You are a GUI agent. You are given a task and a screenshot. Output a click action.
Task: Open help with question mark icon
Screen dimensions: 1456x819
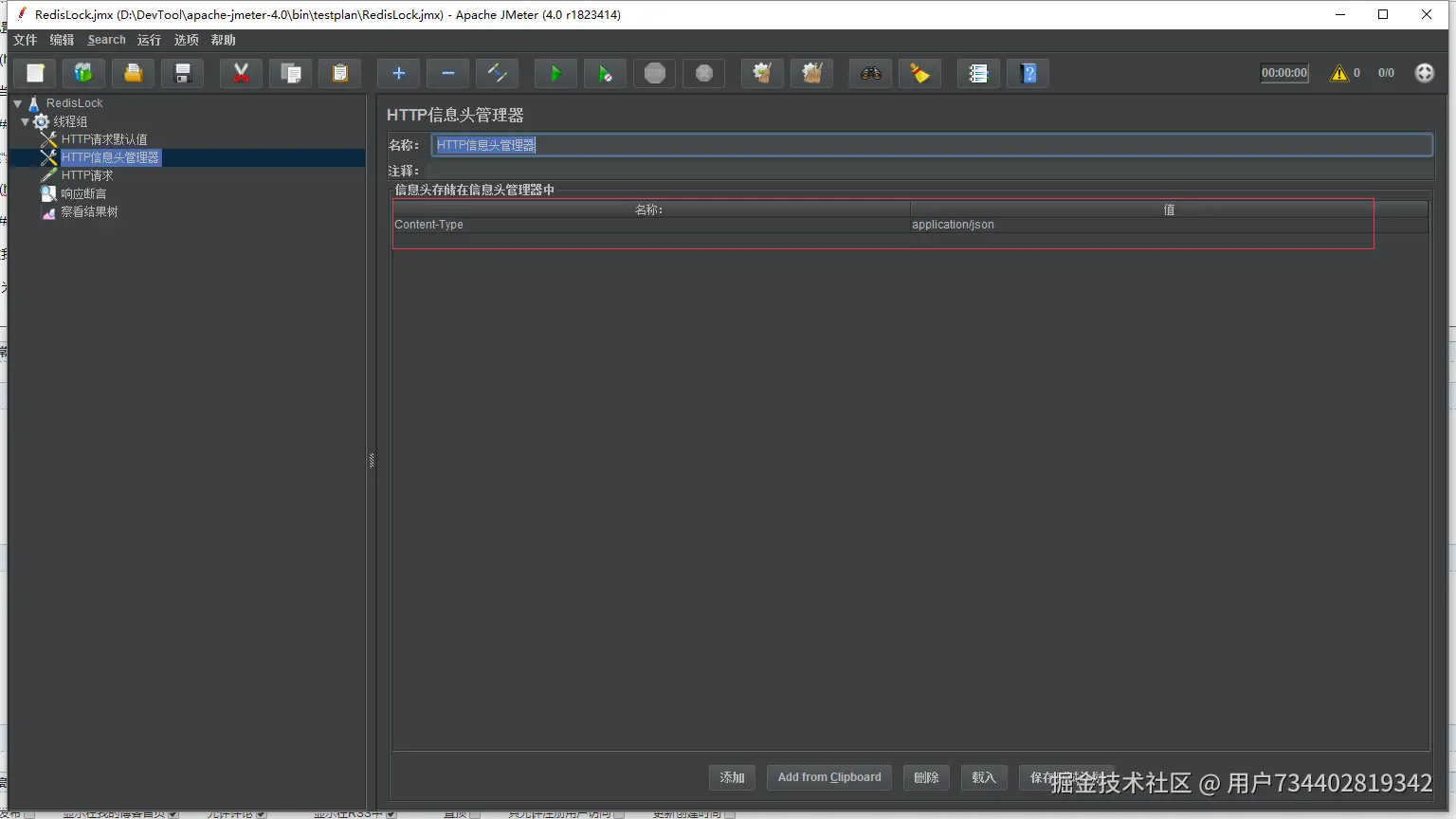click(x=1028, y=73)
